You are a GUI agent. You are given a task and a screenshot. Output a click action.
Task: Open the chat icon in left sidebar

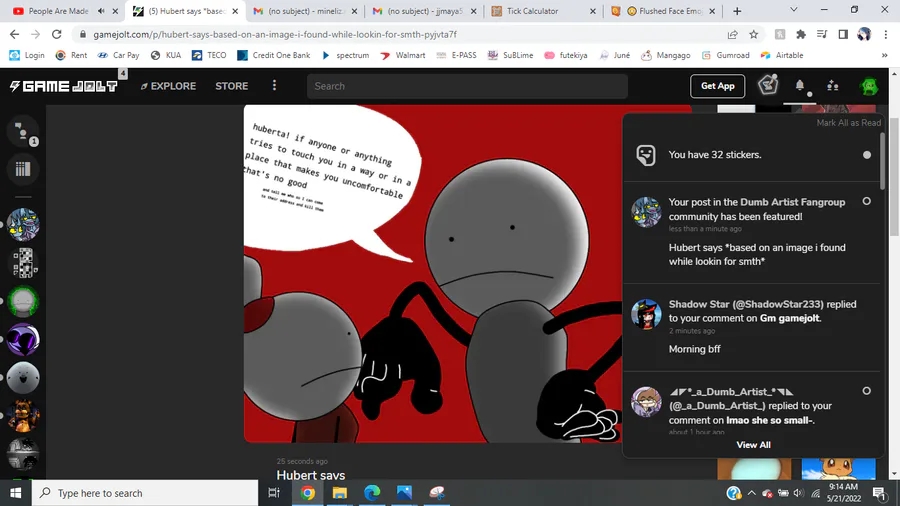coord(23,132)
